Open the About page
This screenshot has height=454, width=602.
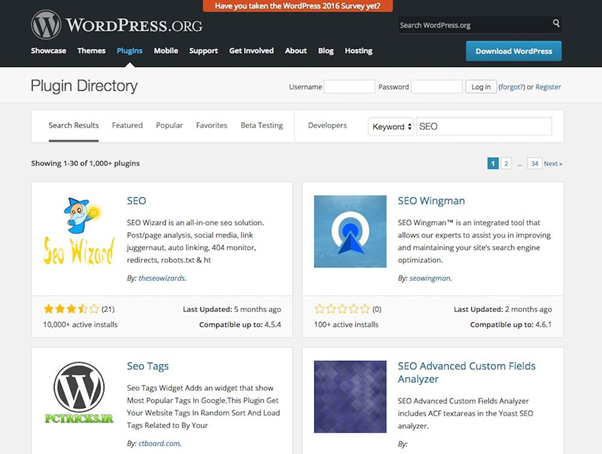pyautogui.click(x=296, y=51)
